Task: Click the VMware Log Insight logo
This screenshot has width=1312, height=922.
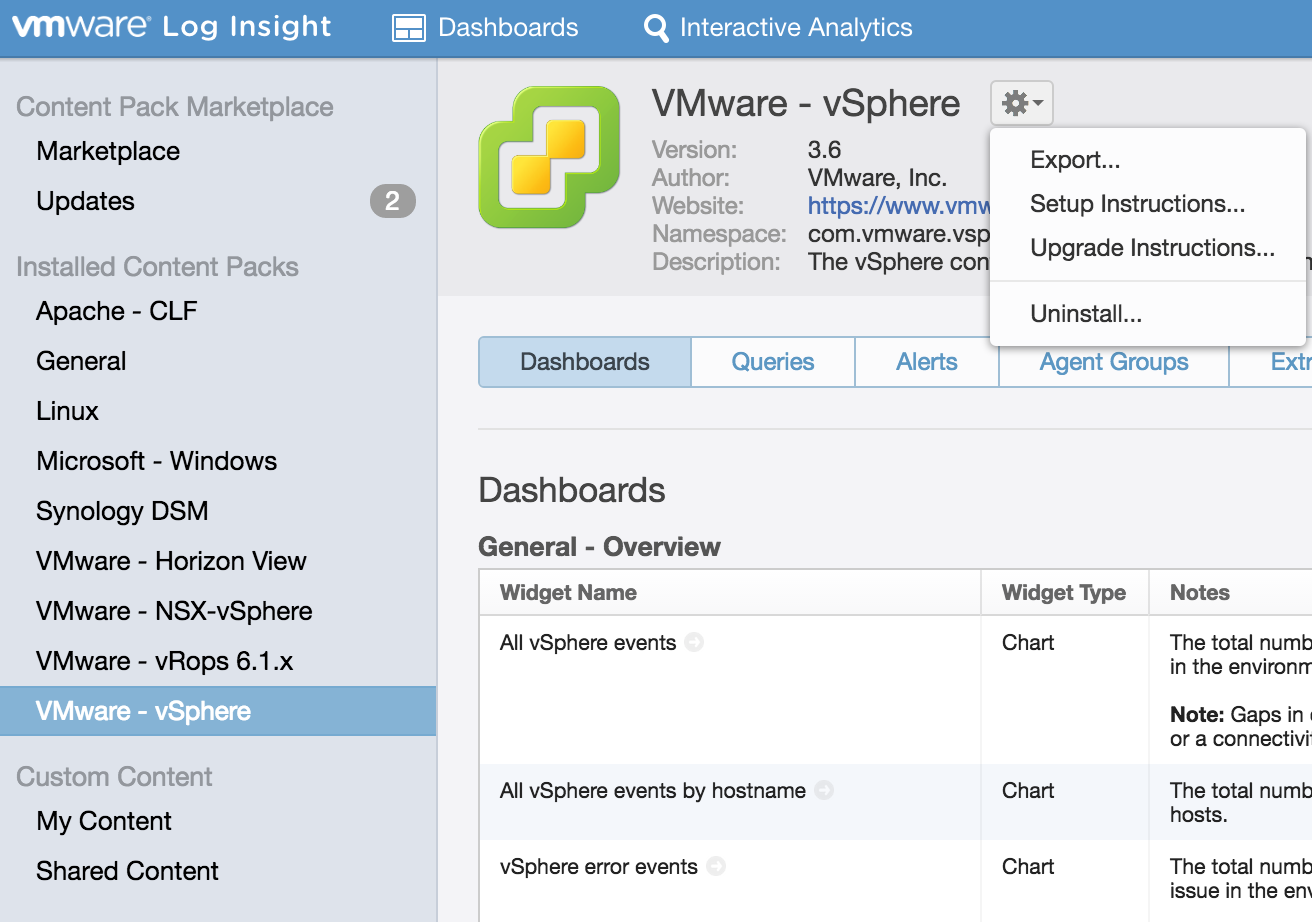Action: (171, 27)
